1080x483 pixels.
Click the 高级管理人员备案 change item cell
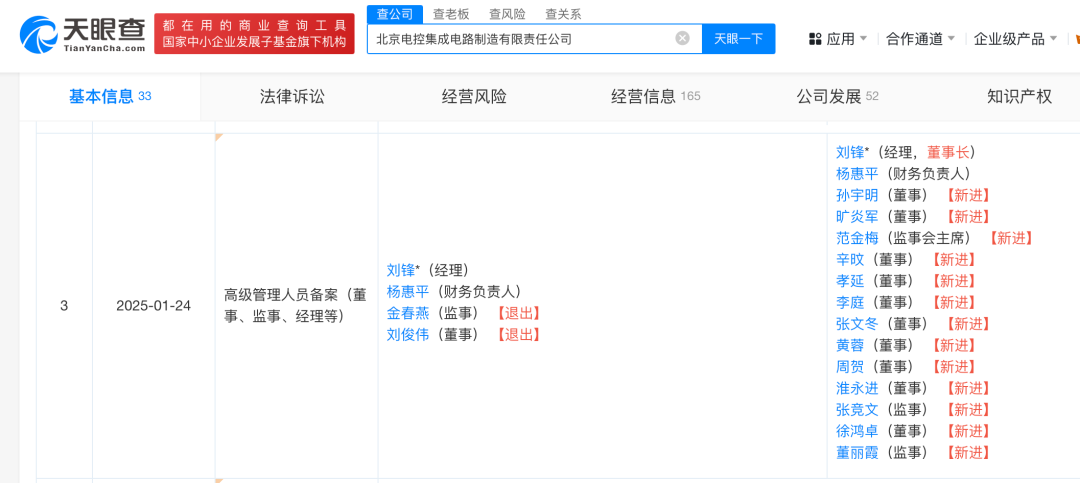coord(296,305)
